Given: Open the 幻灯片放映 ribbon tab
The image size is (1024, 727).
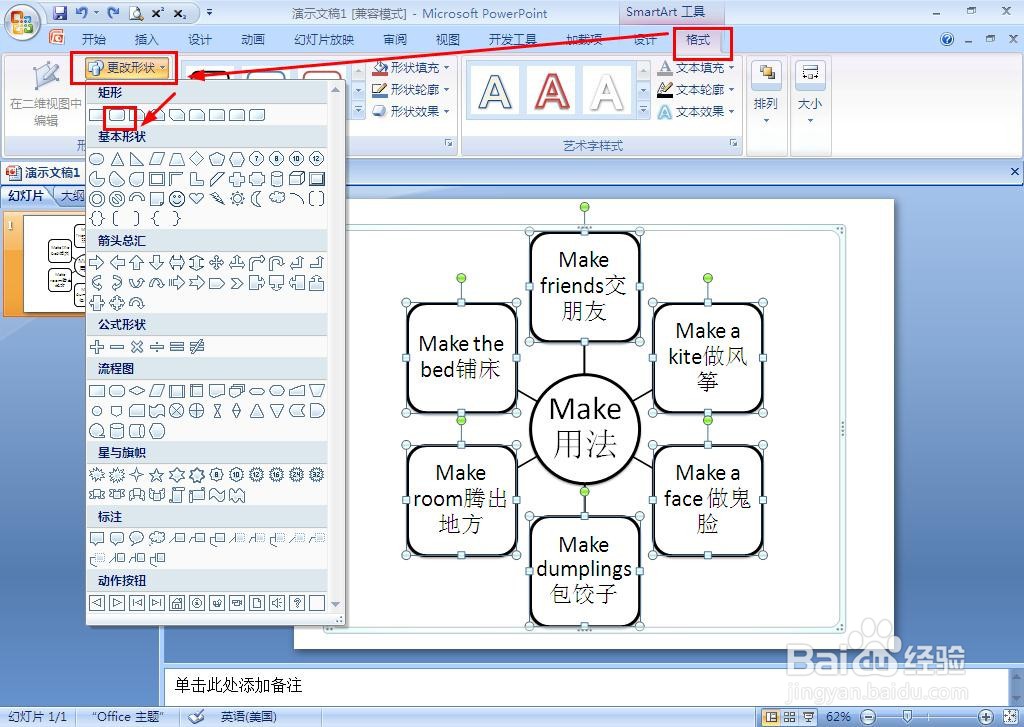Looking at the screenshot, I should coord(324,40).
